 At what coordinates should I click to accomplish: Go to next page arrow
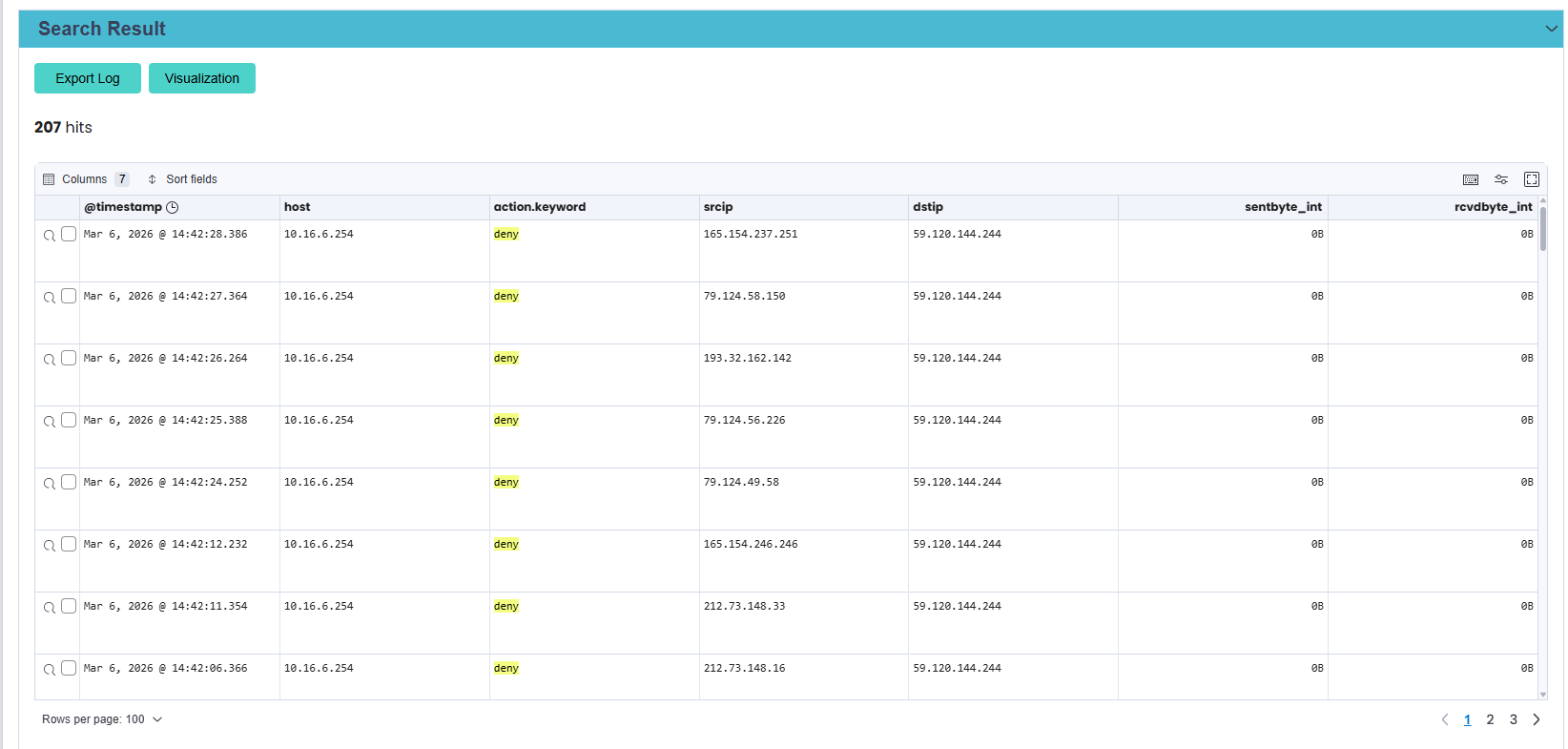coord(1536,719)
